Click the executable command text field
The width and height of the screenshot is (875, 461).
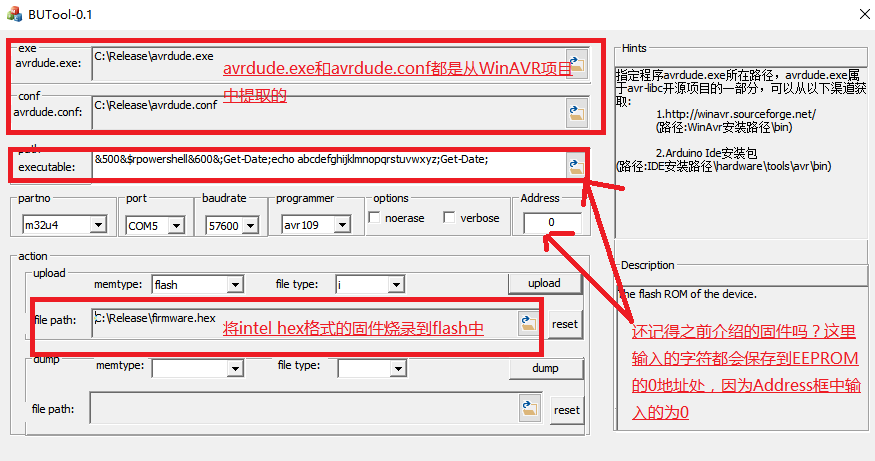pyautogui.click(x=329, y=165)
